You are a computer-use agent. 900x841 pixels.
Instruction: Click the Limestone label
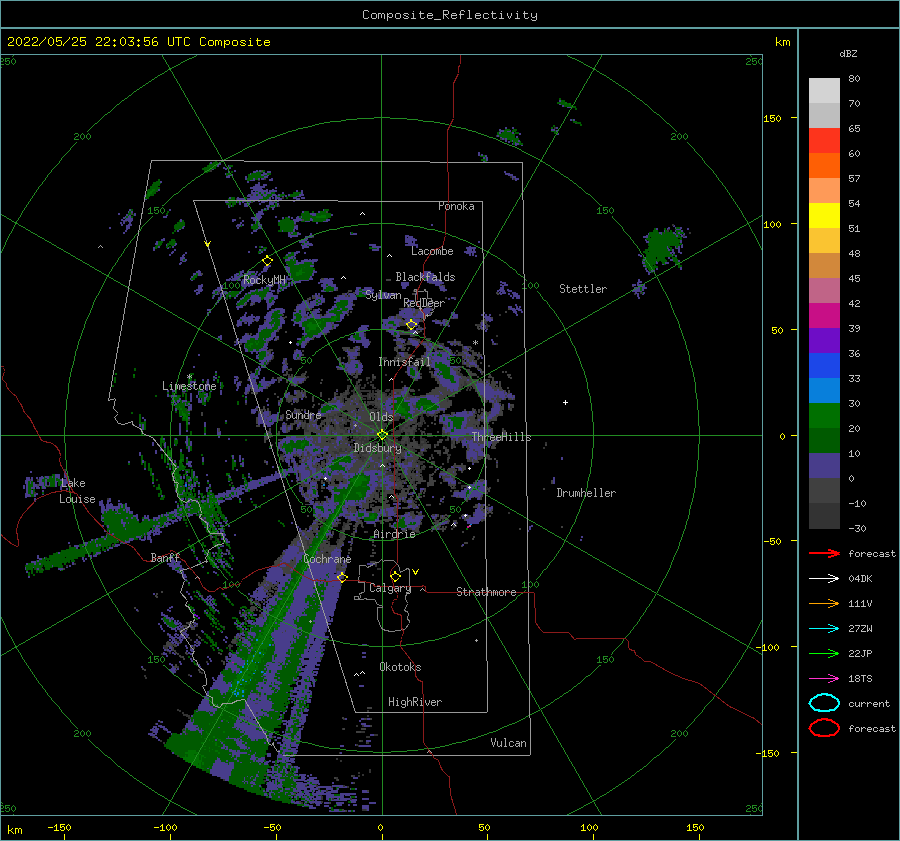coord(189,386)
